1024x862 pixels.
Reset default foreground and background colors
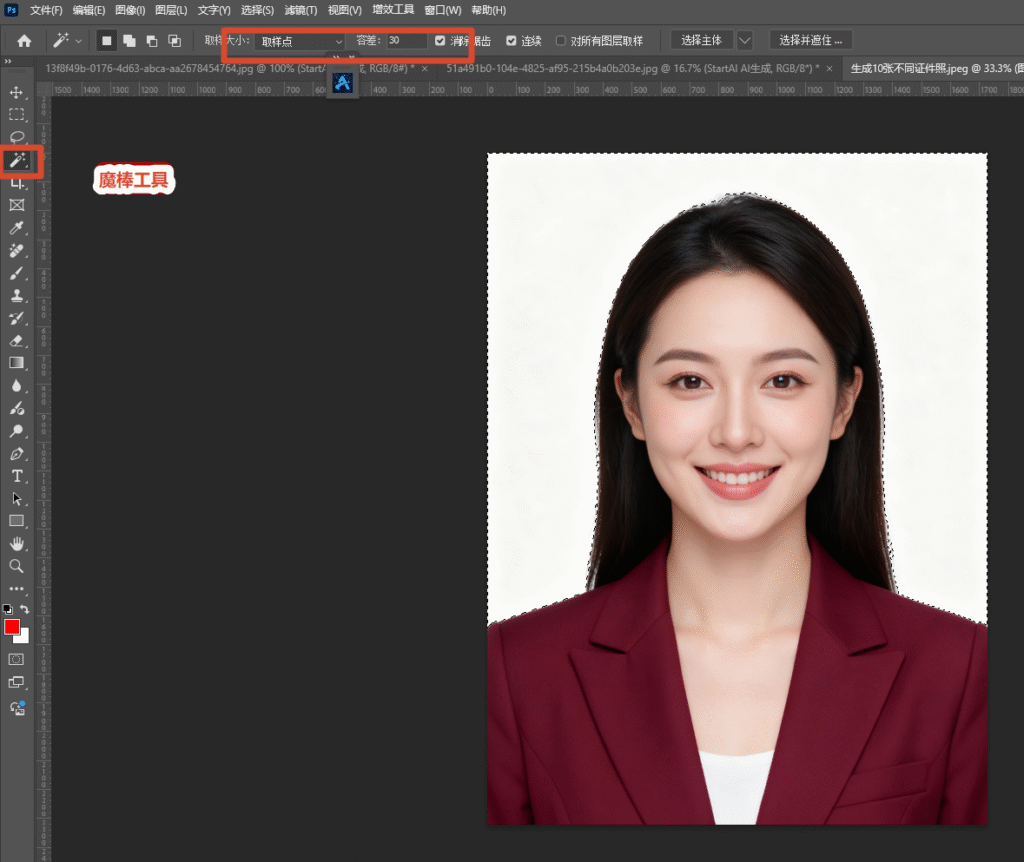[7, 609]
